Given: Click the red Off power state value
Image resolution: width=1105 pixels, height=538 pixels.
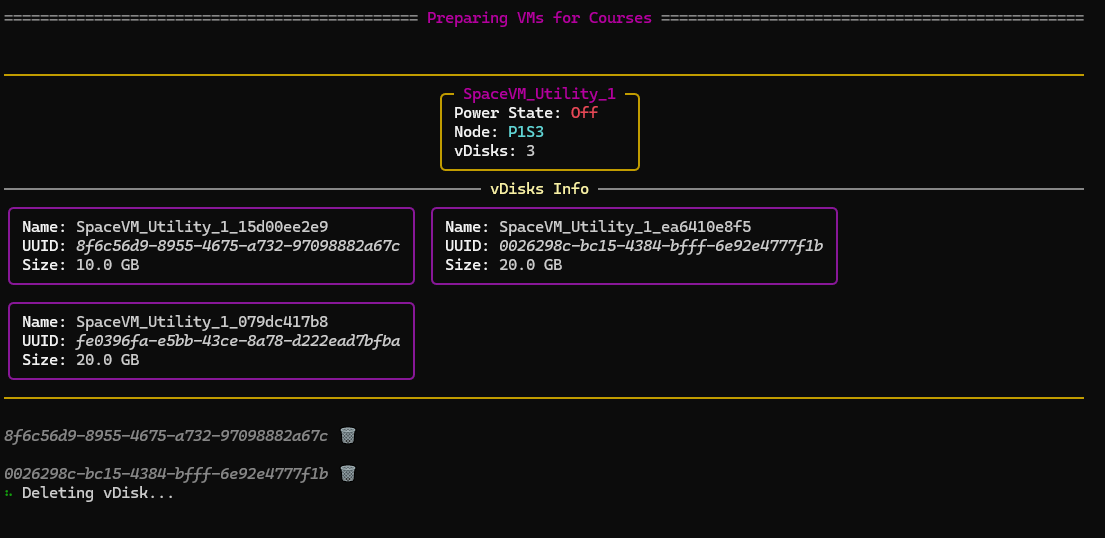Looking at the screenshot, I should coord(584,113).
